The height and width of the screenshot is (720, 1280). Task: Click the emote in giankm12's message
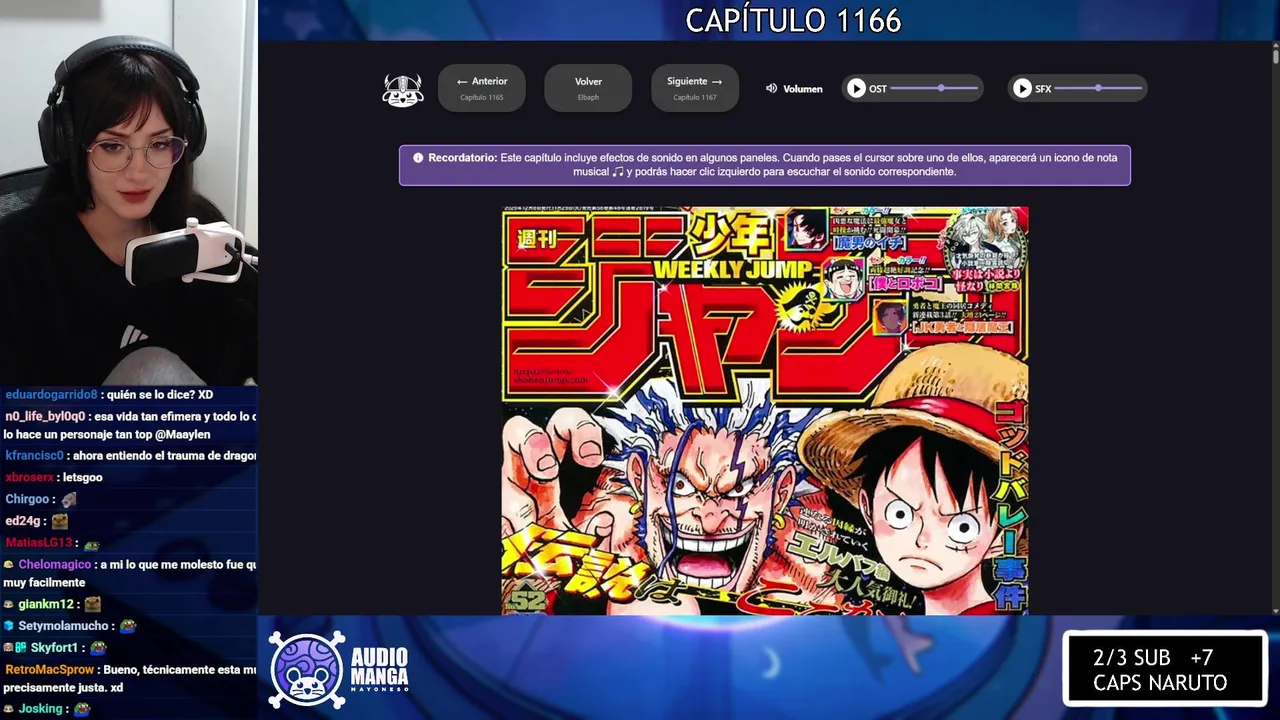tap(93, 604)
